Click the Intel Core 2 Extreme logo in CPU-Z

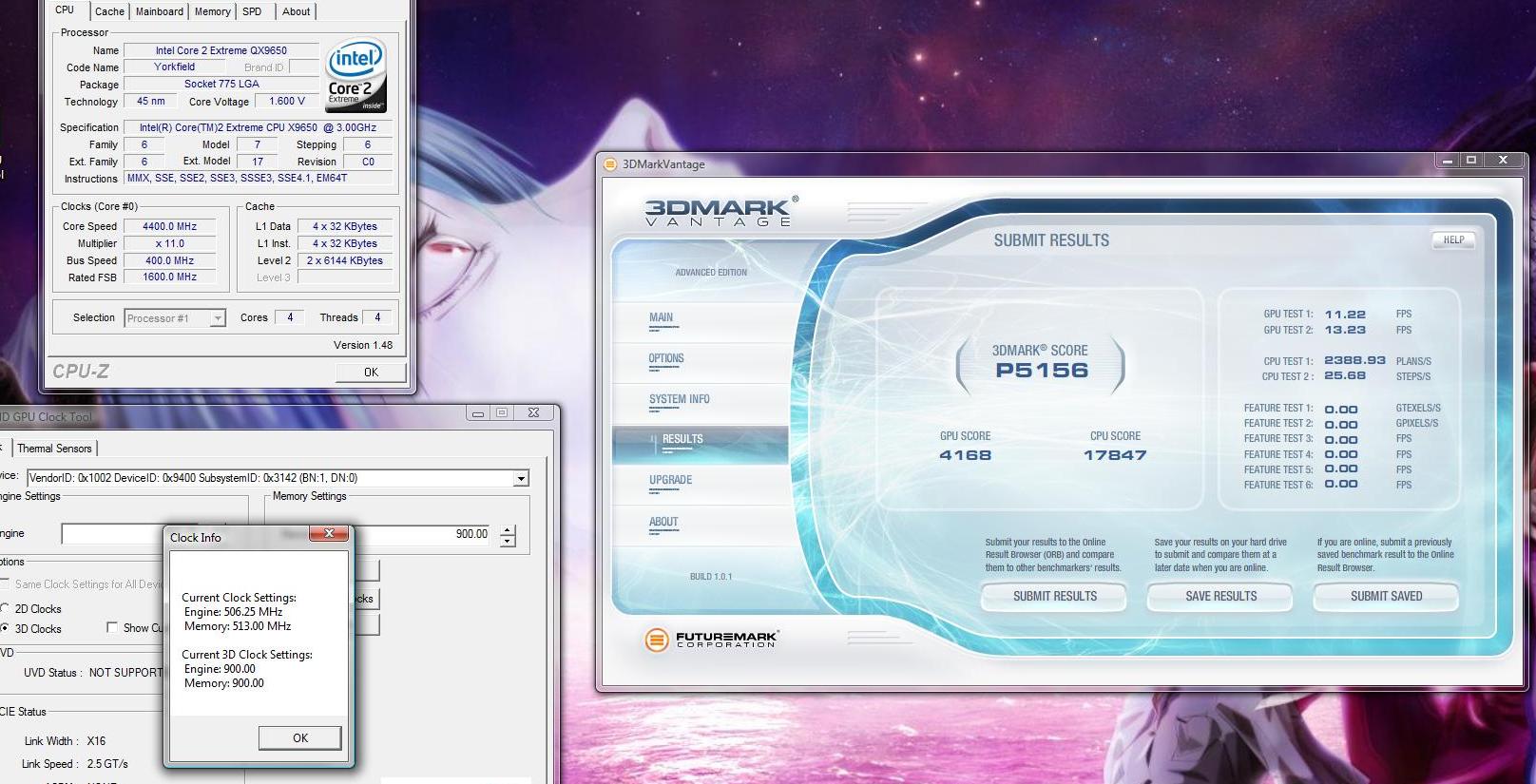(x=356, y=75)
